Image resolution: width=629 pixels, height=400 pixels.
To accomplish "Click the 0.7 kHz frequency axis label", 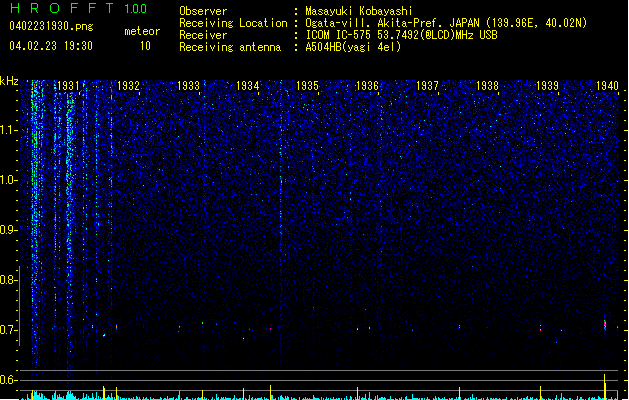I will tap(8, 330).
